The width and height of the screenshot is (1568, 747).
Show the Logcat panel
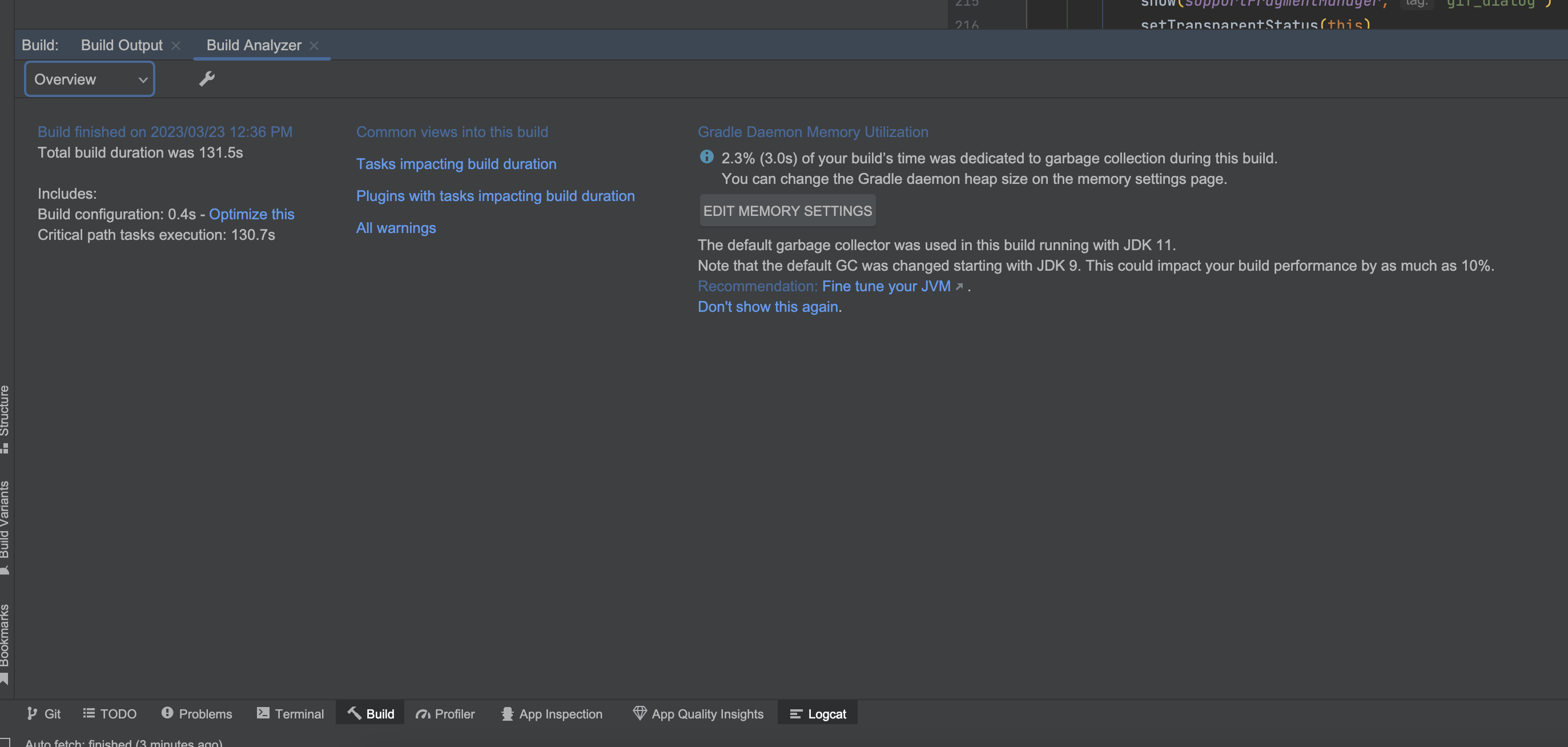pos(818,713)
